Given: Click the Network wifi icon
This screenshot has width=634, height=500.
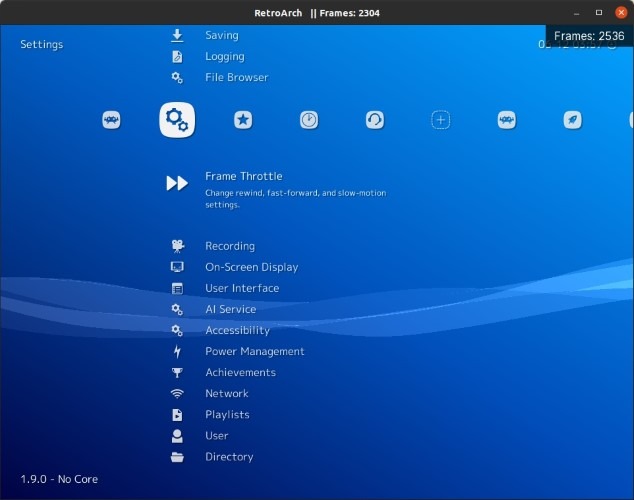Looking at the screenshot, I should 177,393.
